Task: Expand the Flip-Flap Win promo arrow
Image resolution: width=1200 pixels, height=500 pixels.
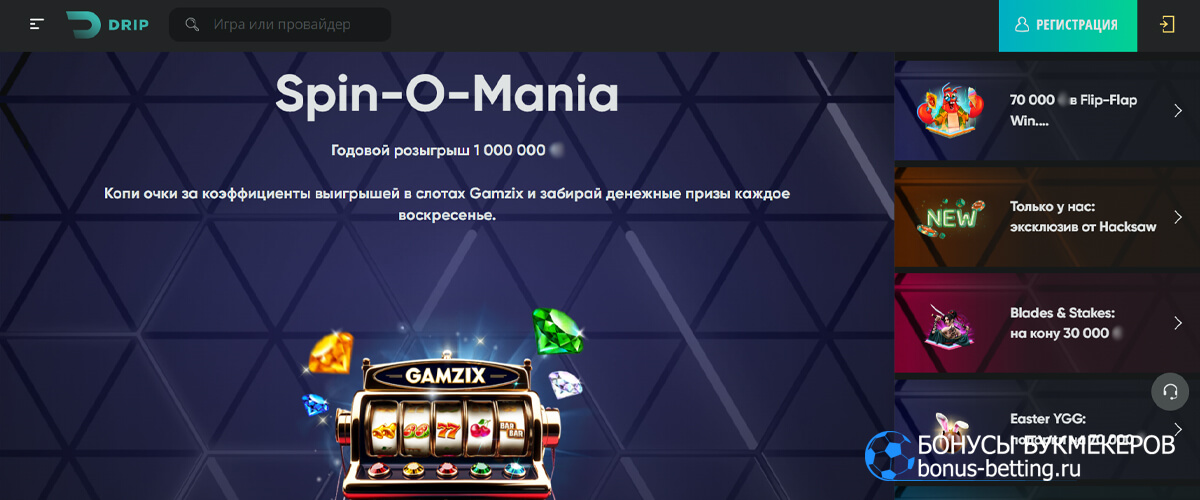Action: (x=1178, y=111)
